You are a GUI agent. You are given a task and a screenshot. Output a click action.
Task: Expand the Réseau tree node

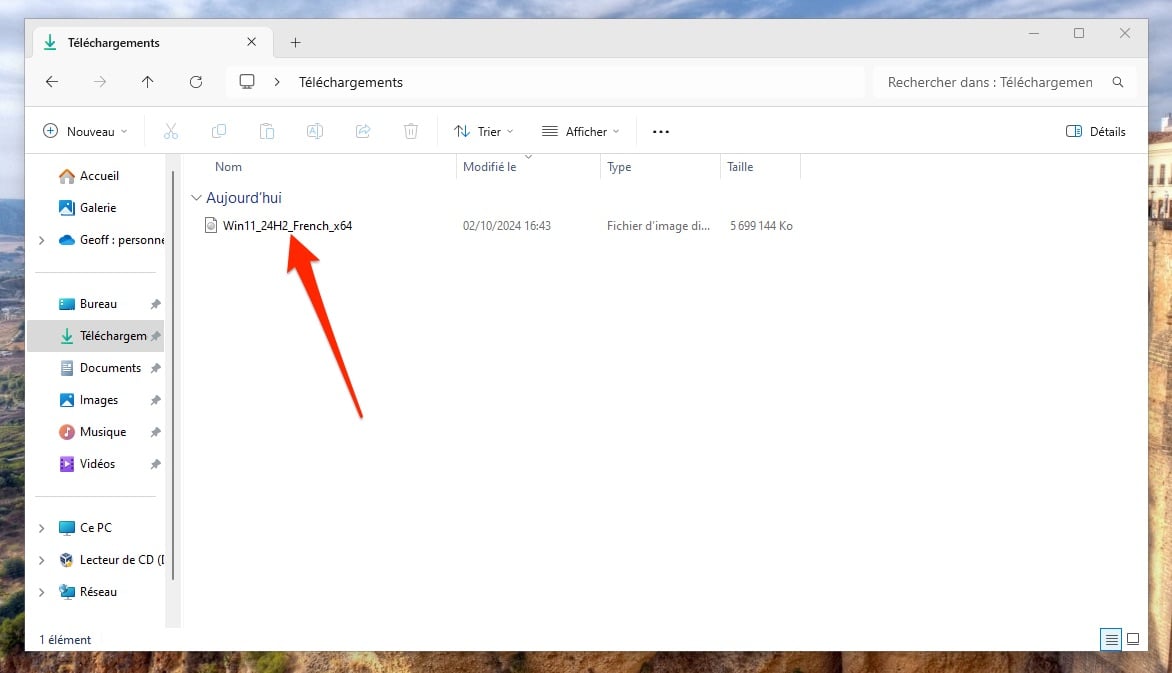(x=42, y=592)
